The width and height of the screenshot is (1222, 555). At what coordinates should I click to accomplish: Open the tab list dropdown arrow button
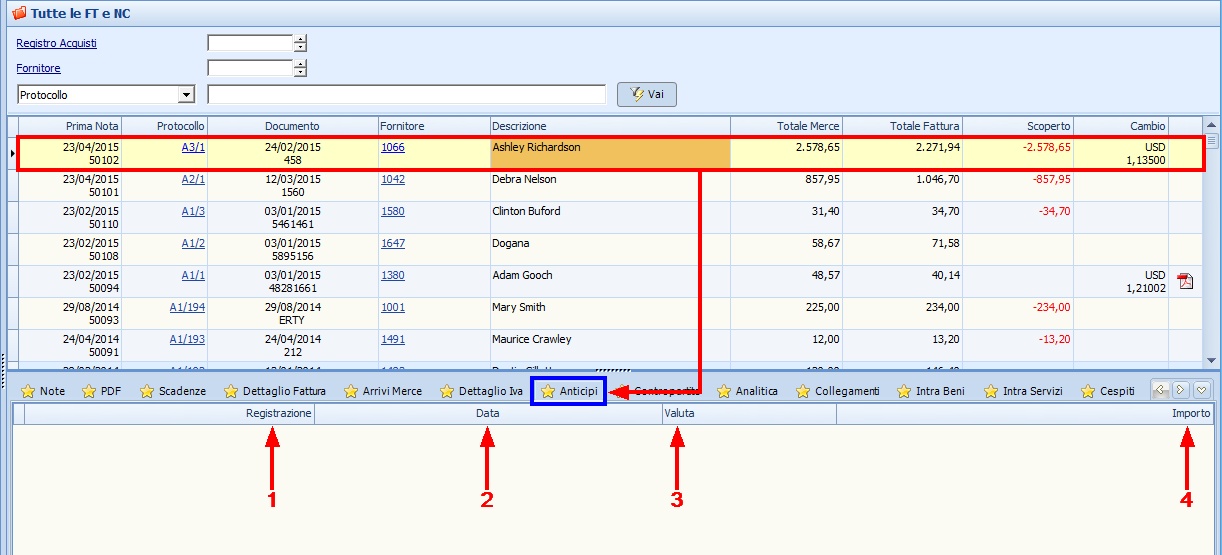click(1202, 391)
